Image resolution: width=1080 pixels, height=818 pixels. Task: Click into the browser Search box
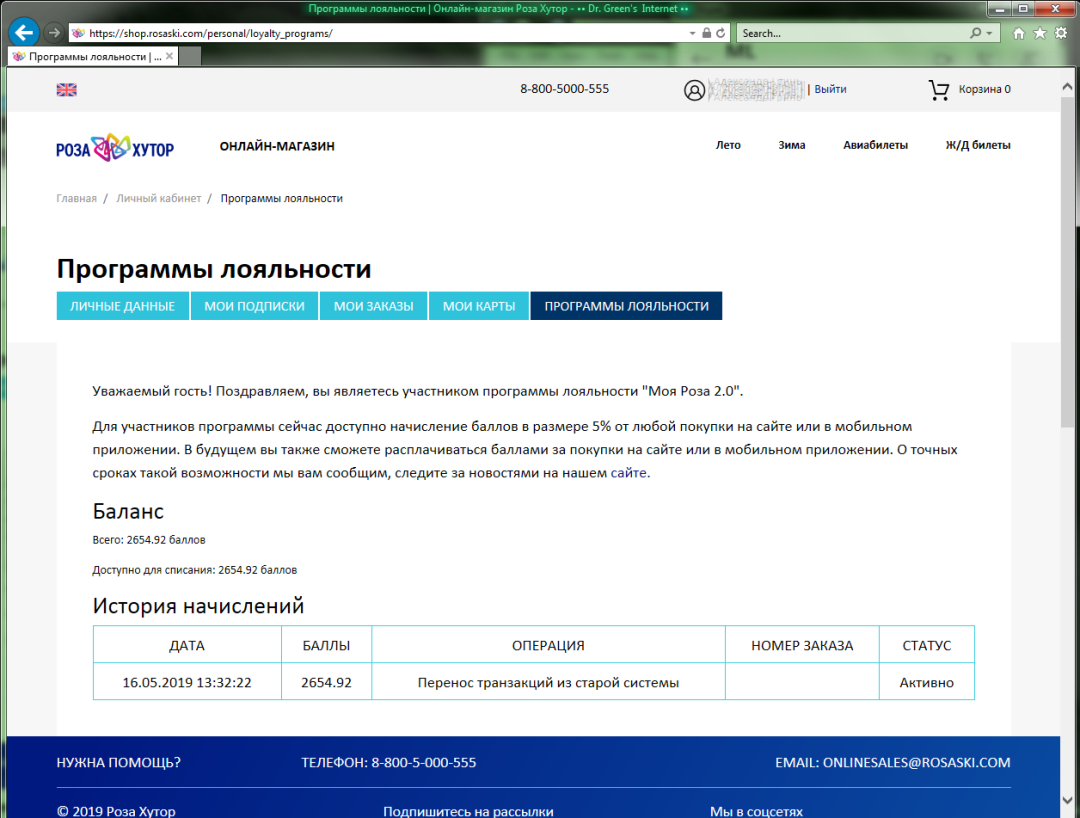[851, 33]
